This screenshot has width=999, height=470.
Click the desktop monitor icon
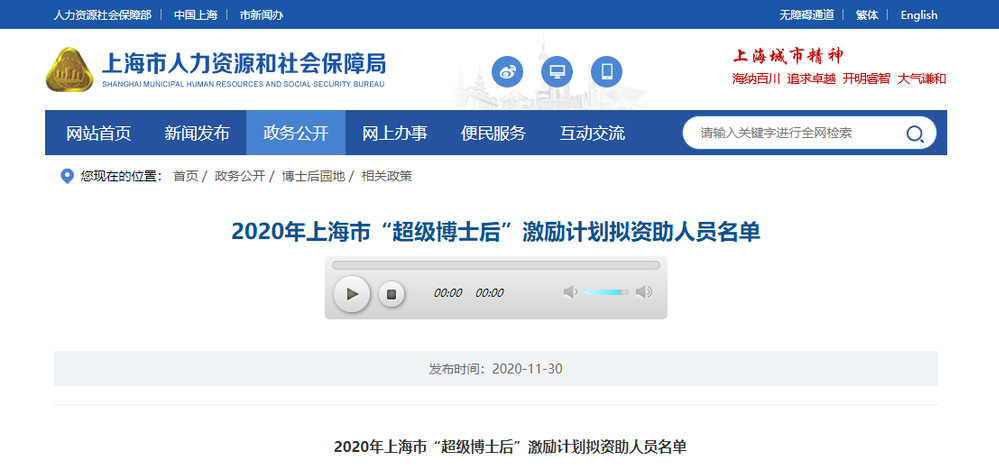pyautogui.click(x=557, y=72)
